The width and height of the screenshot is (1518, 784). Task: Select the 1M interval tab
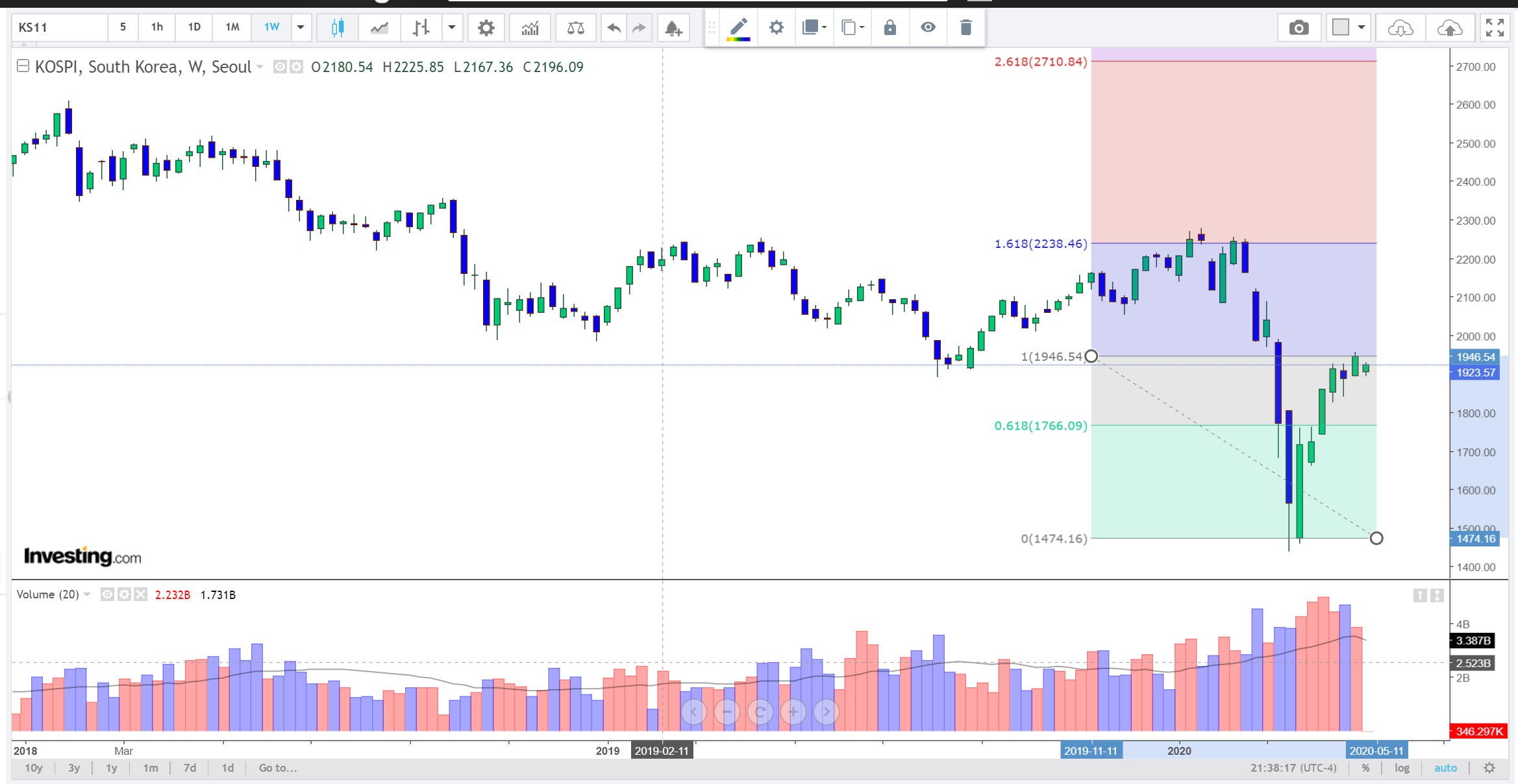(232, 27)
